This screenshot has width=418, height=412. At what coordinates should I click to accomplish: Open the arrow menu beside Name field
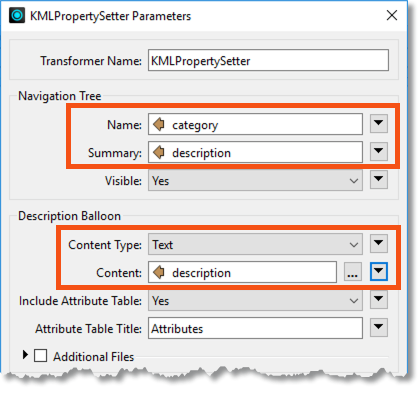[x=379, y=124]
